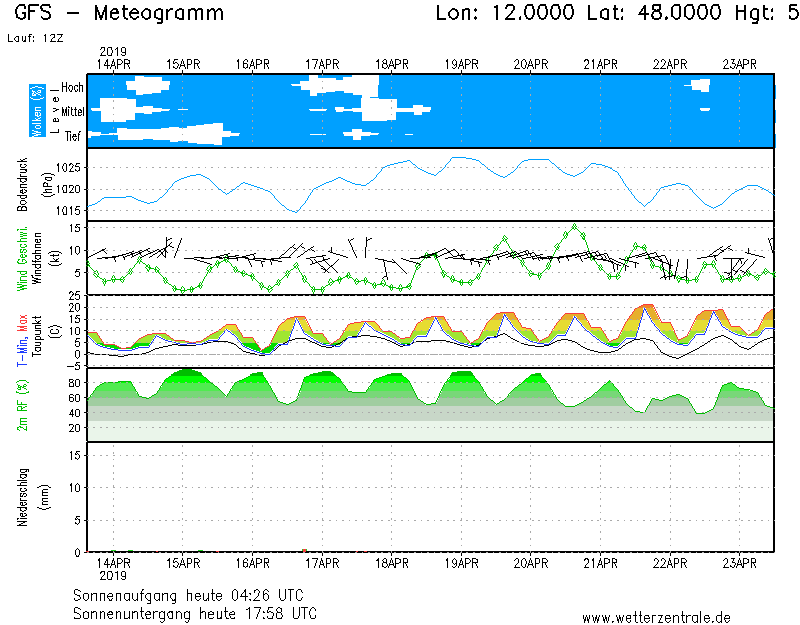Select the top axis date '20APR'

click(x=531, y=65)
